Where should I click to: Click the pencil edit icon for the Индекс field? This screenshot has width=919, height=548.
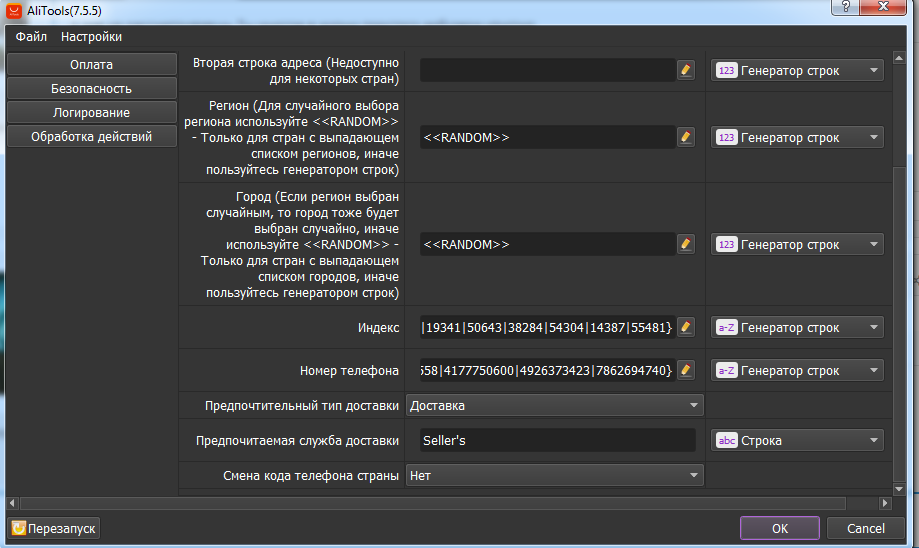coord(686,327)
